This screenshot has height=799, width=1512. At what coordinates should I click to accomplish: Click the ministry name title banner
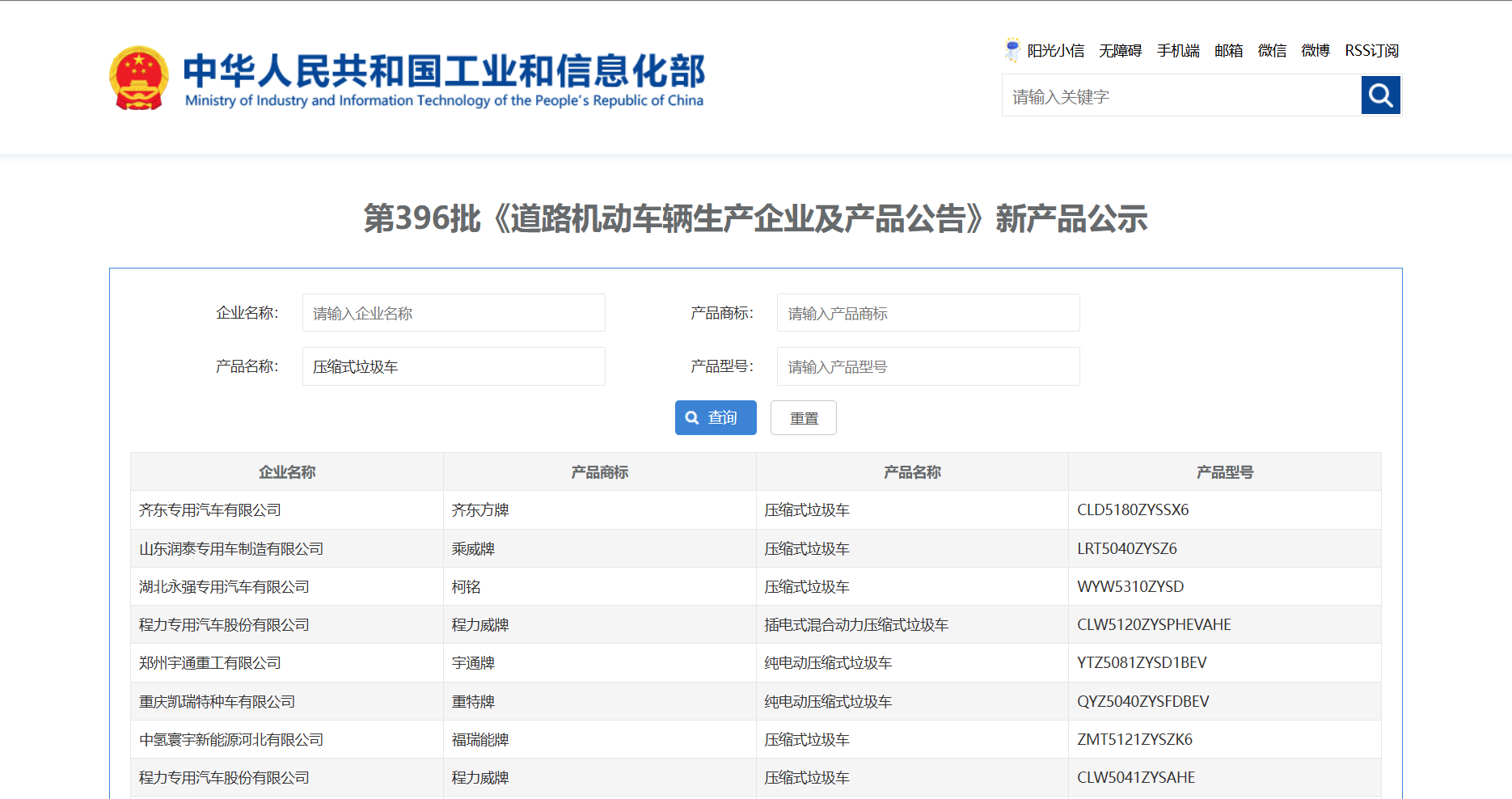(x=444, y=78)
